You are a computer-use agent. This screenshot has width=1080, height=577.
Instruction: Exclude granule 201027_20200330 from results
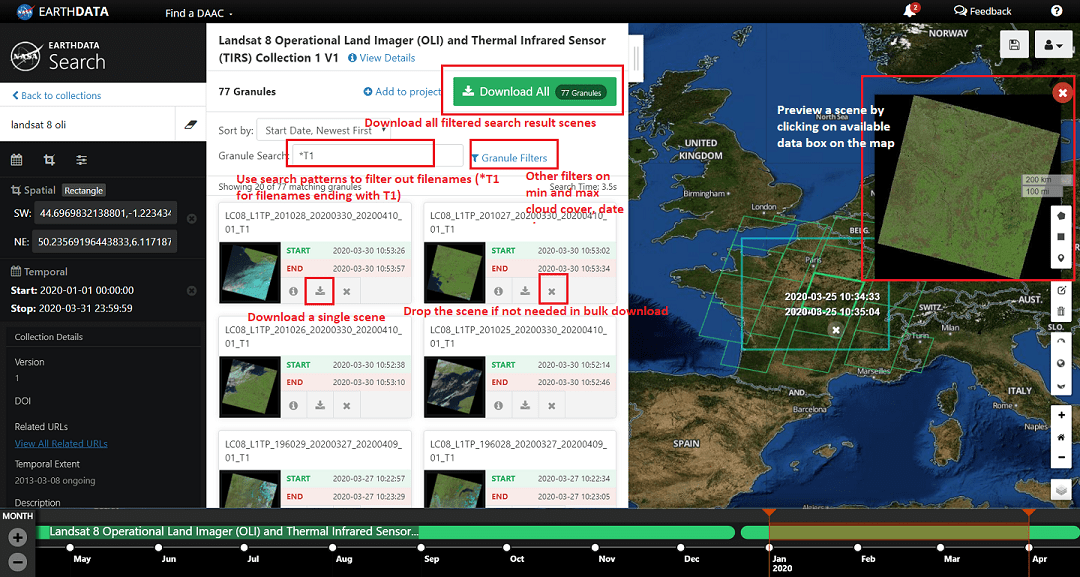click(552, 291)
